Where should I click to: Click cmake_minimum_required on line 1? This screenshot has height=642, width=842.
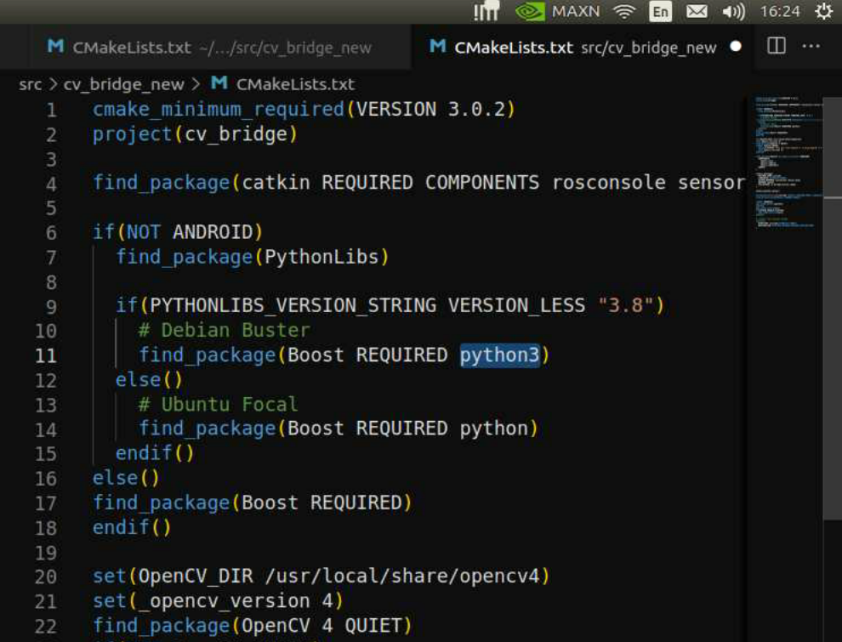[x=219, y=110]
